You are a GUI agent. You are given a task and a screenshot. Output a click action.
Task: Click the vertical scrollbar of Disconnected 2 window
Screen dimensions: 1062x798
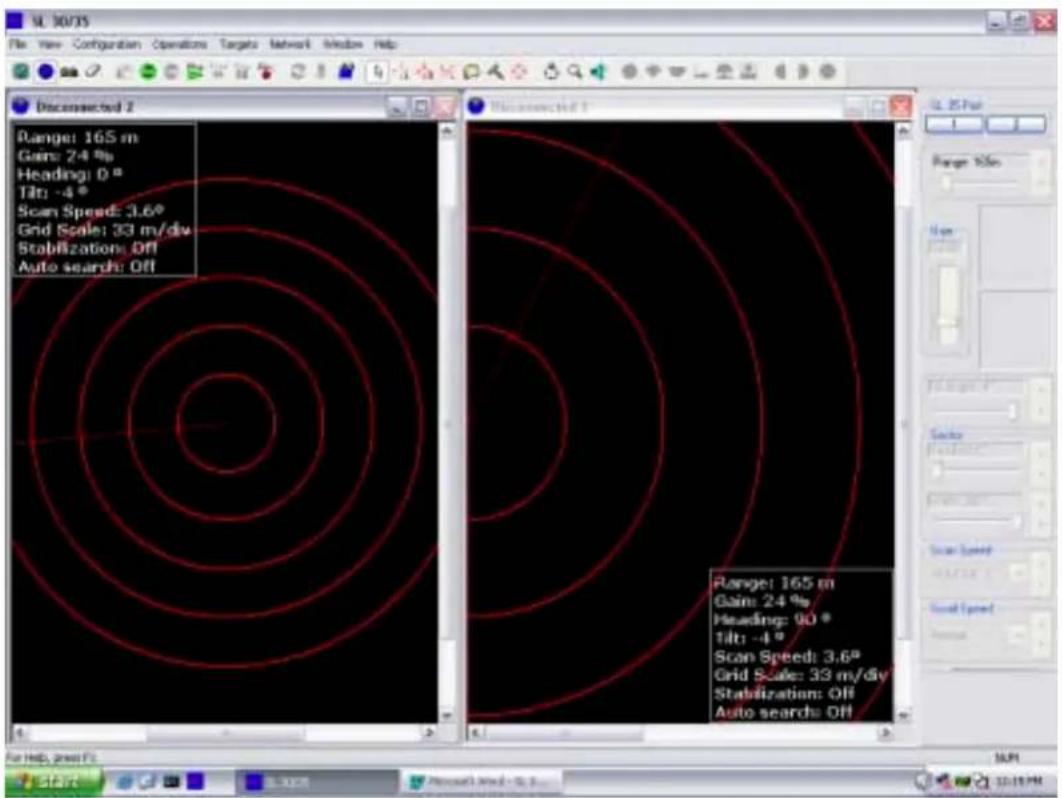click(447, 423)
